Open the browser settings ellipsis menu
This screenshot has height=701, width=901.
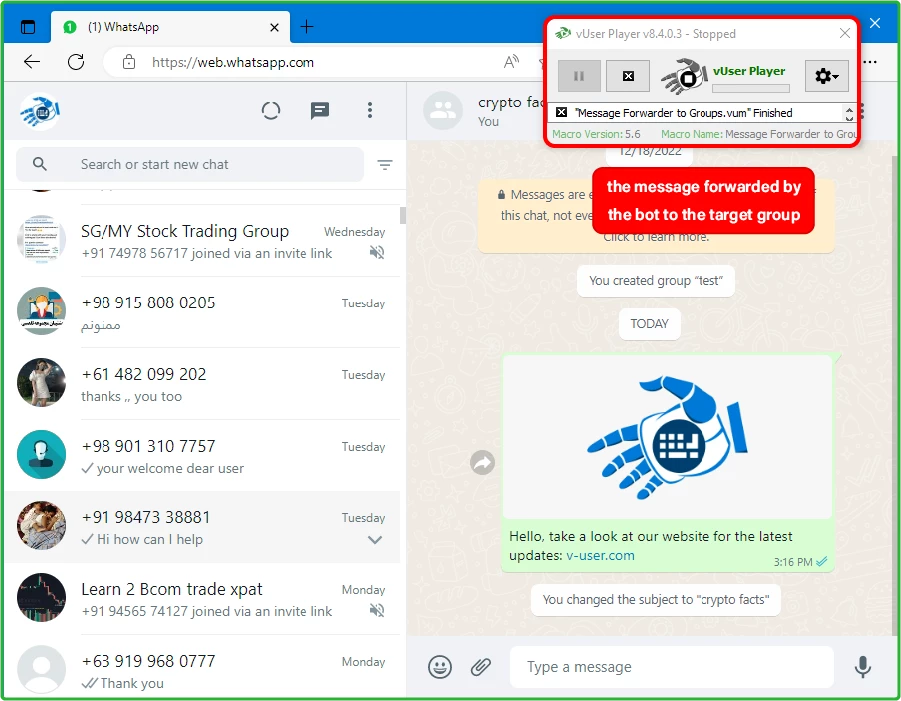871,61
